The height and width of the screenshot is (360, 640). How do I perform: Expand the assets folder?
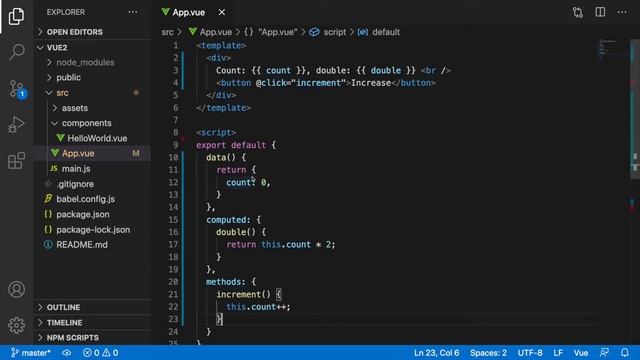(x=93, y=108)
